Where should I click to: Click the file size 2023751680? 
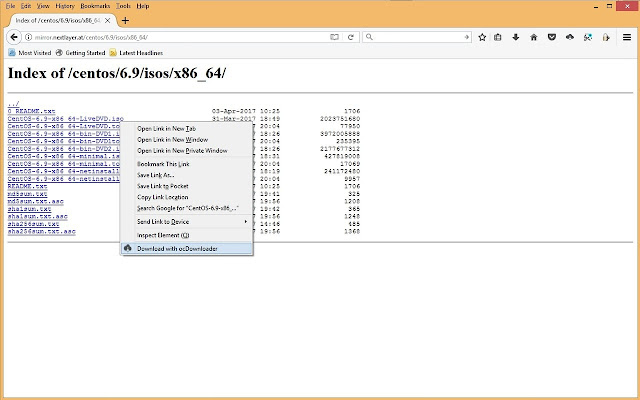tap(340, 119)
